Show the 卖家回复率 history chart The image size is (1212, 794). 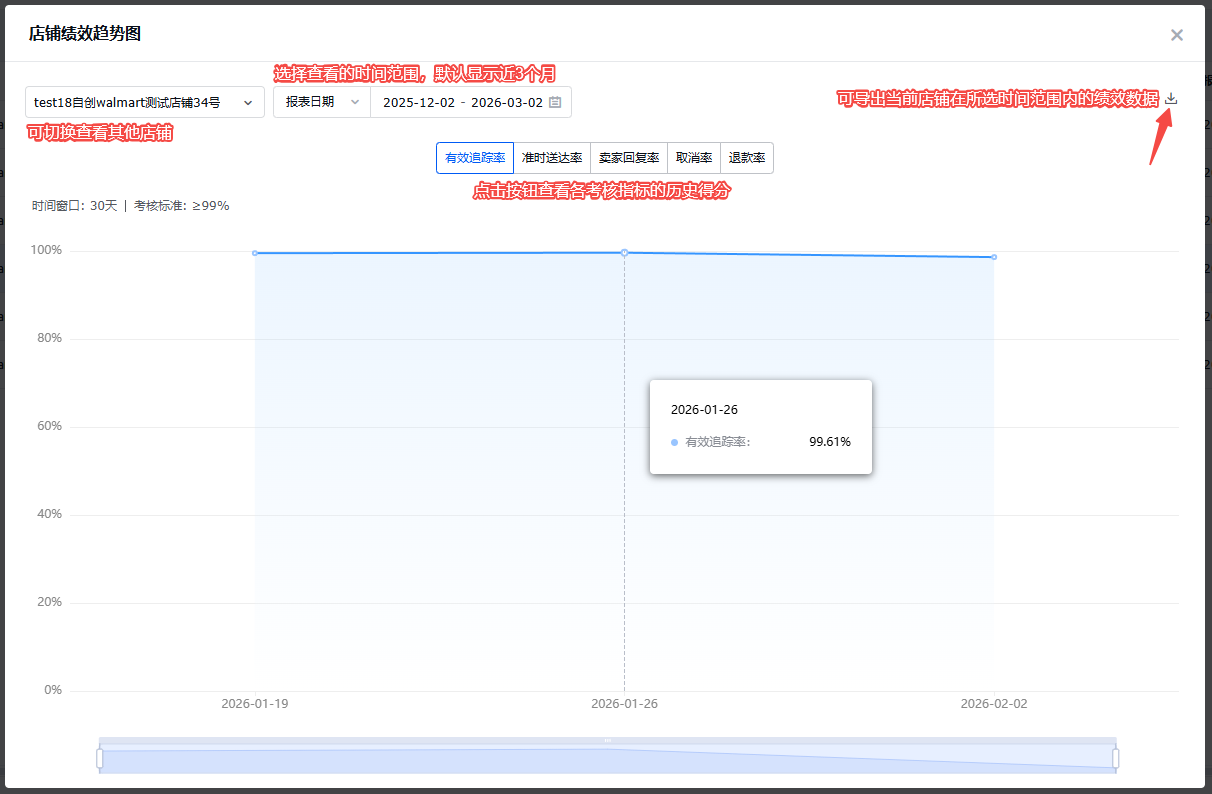click(x=629, y=158)
